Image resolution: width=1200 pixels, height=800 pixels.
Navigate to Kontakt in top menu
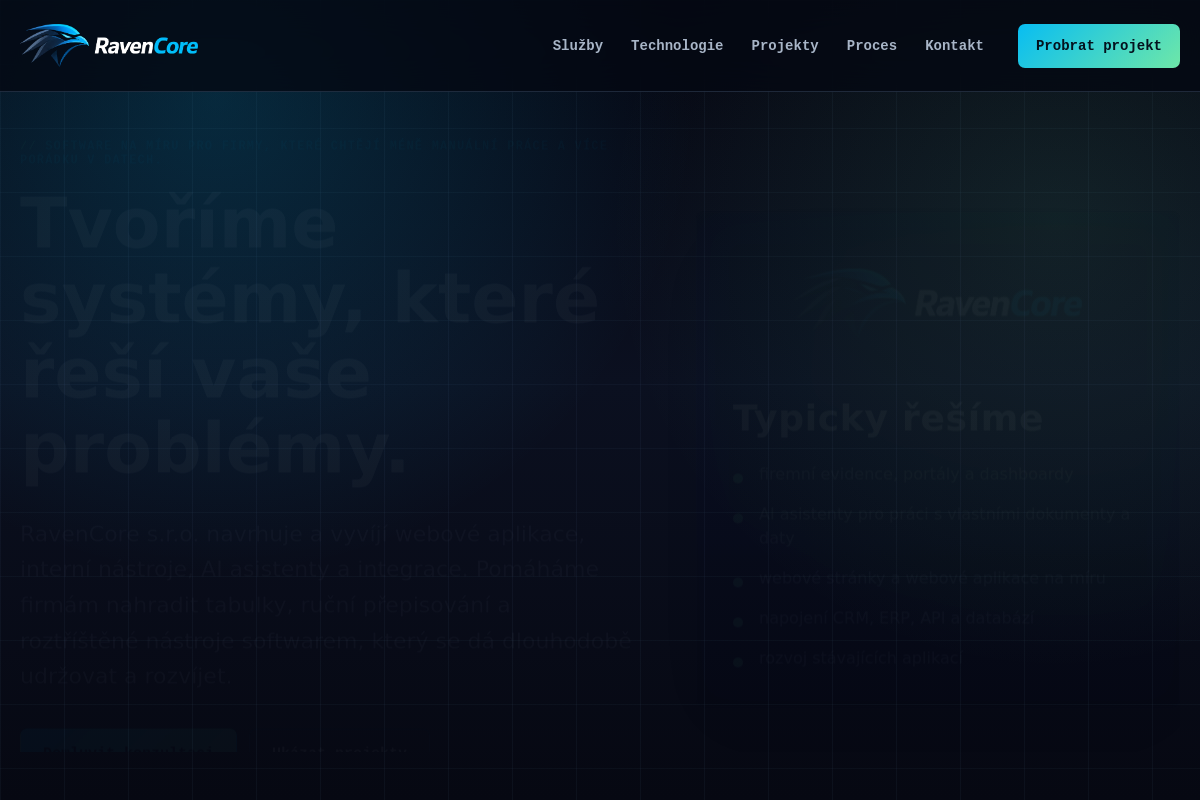[x=954, y=46]
